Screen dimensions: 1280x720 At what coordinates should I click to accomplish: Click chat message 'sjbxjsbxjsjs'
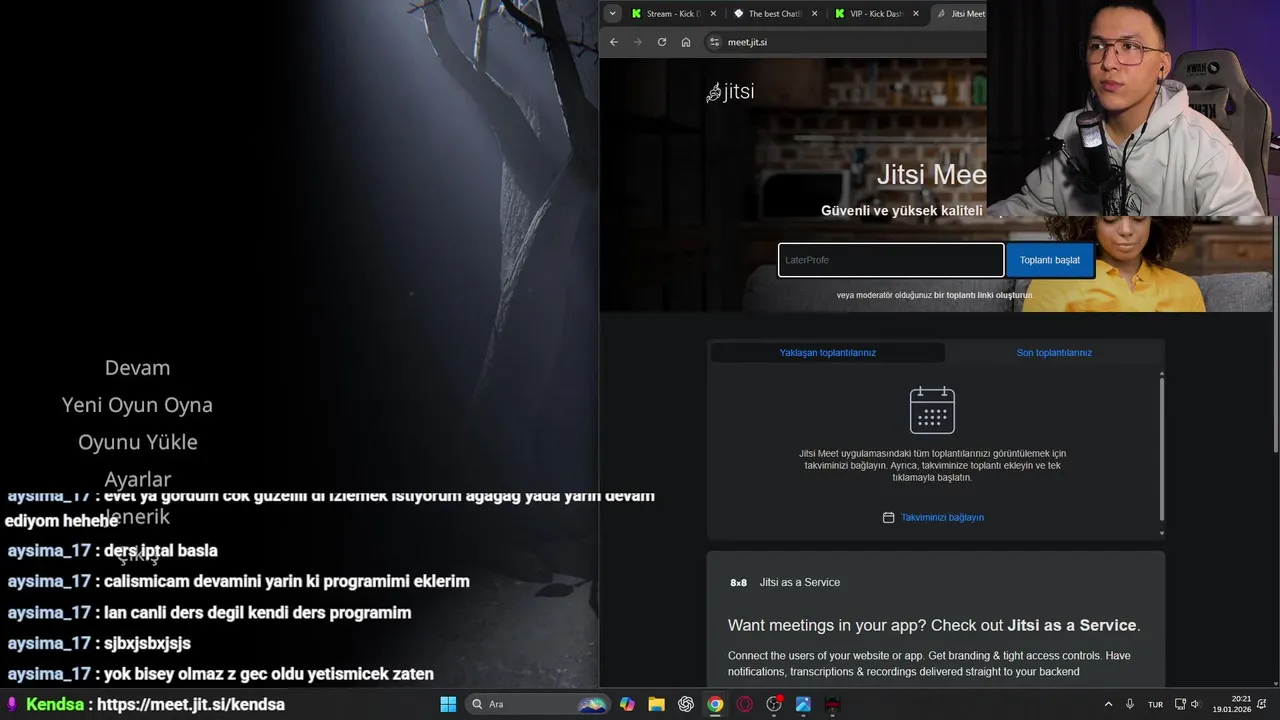(x=147, y=644)
